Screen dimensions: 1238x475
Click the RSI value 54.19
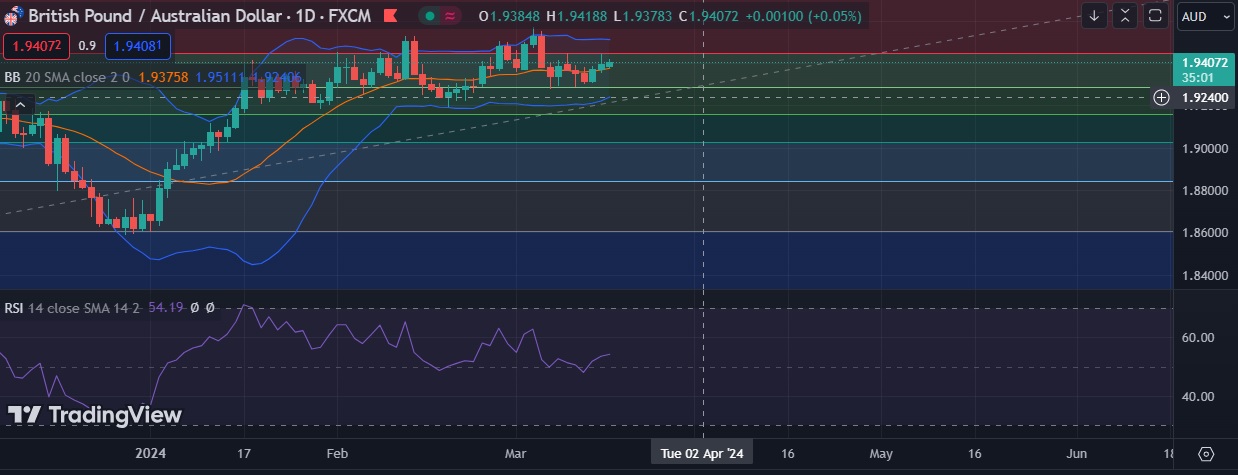point(165,308)
